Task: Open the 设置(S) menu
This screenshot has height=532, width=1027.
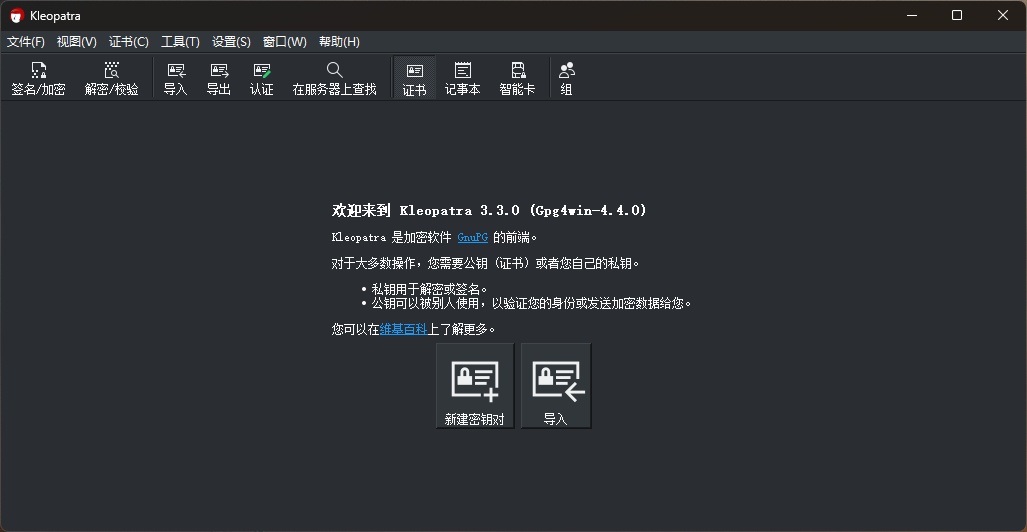Action: click(231, 42)
